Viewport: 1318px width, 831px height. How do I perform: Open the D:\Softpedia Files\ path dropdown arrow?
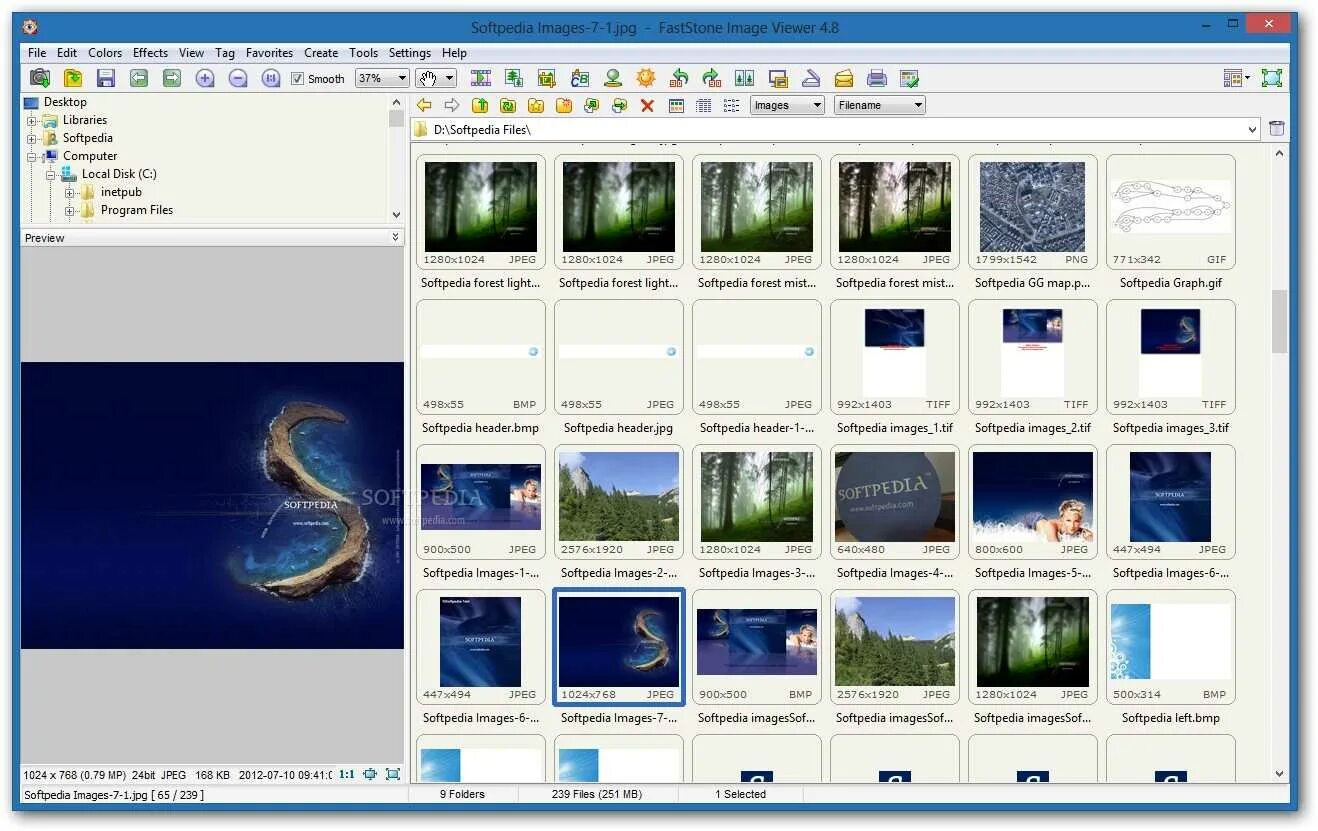tap(1252, 129)
